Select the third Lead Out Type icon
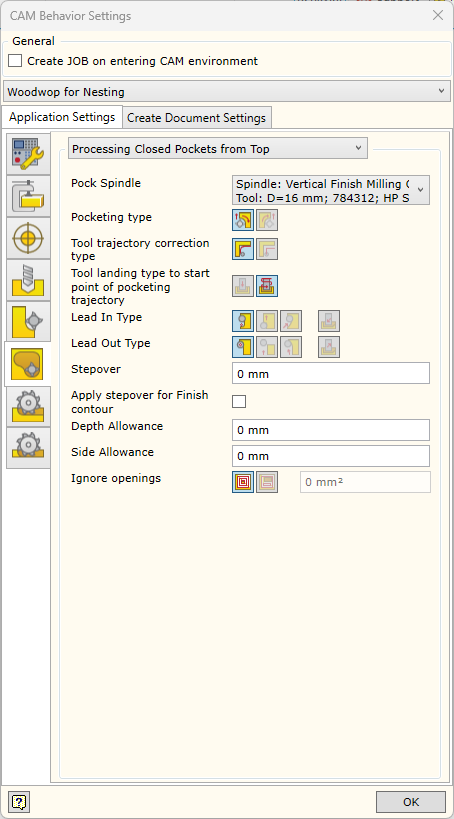 (291, 347)
